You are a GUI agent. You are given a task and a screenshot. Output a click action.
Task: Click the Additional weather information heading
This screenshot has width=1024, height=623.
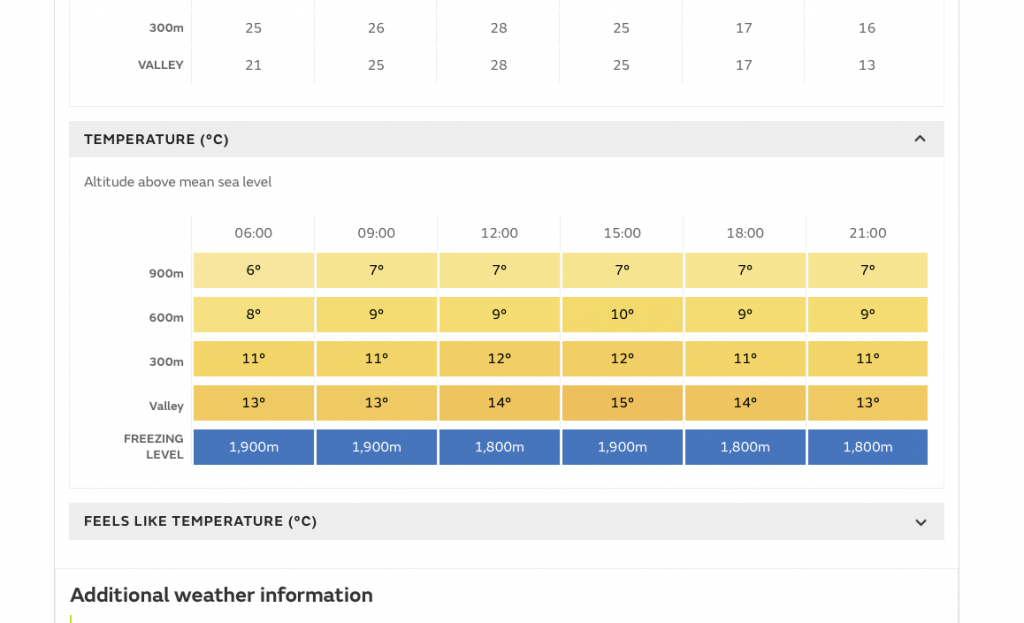221,595
